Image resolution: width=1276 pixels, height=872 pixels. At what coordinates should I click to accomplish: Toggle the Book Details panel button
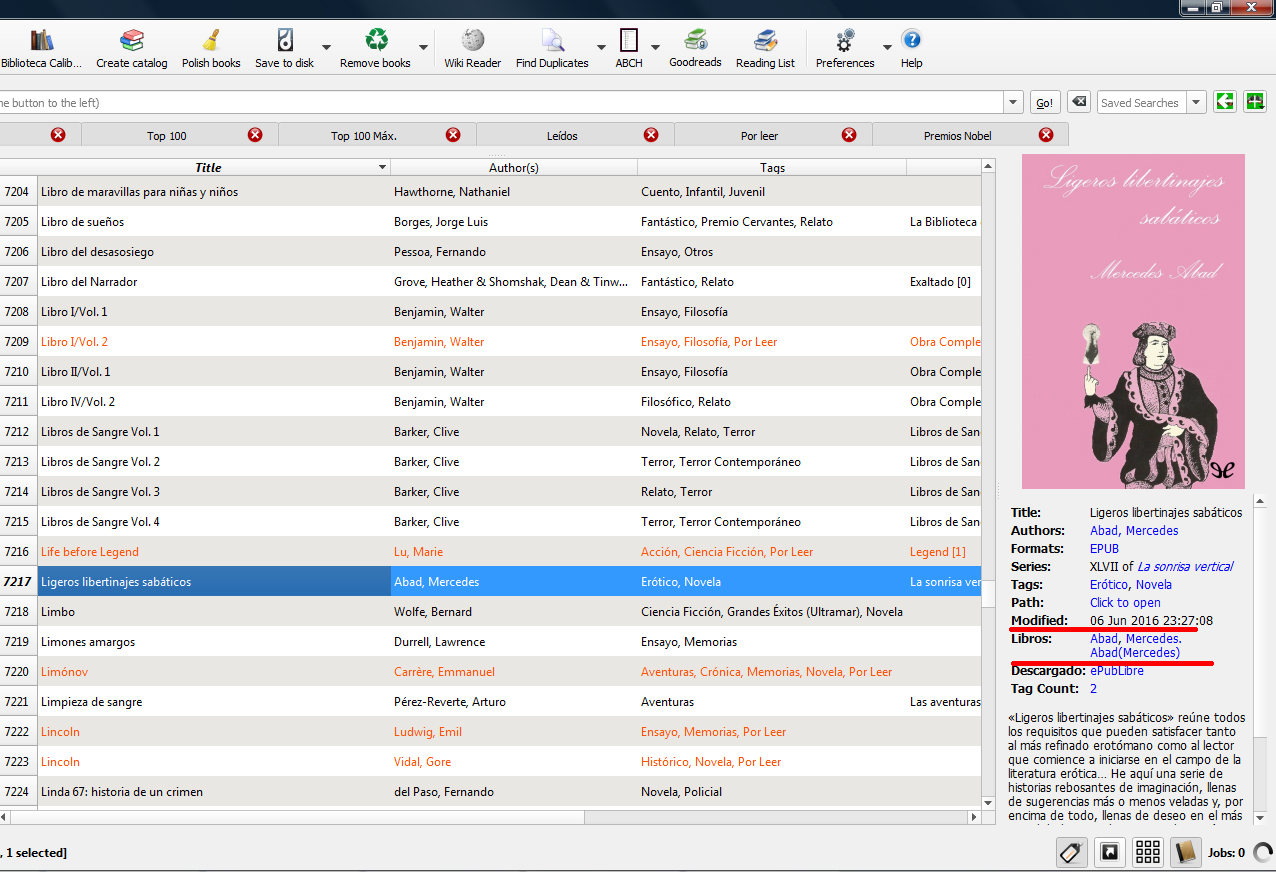[1185, 853]
